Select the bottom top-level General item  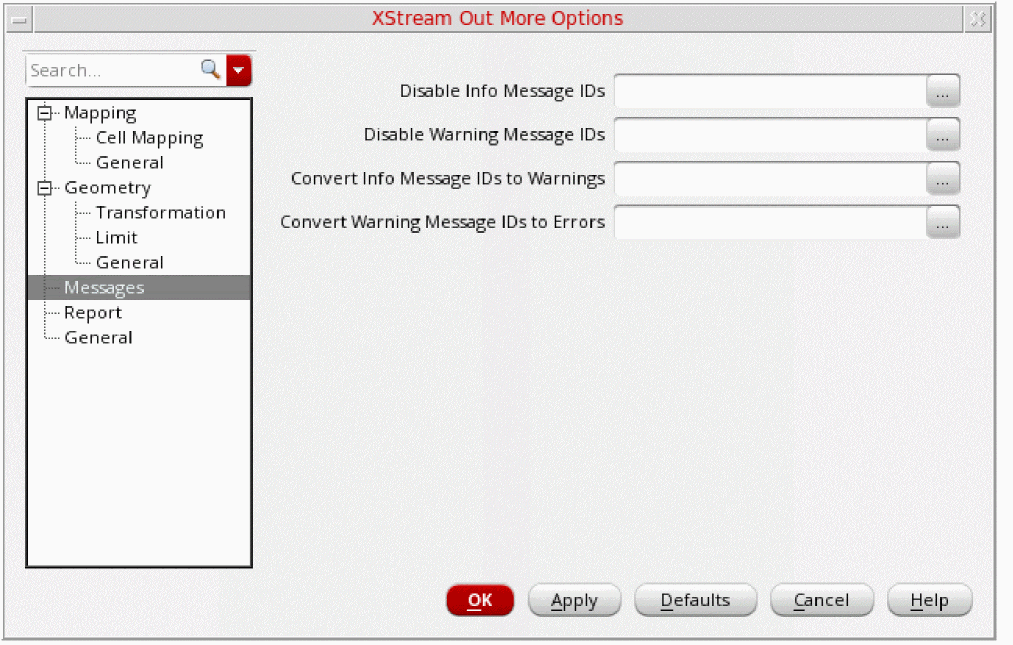pos(98,338)
